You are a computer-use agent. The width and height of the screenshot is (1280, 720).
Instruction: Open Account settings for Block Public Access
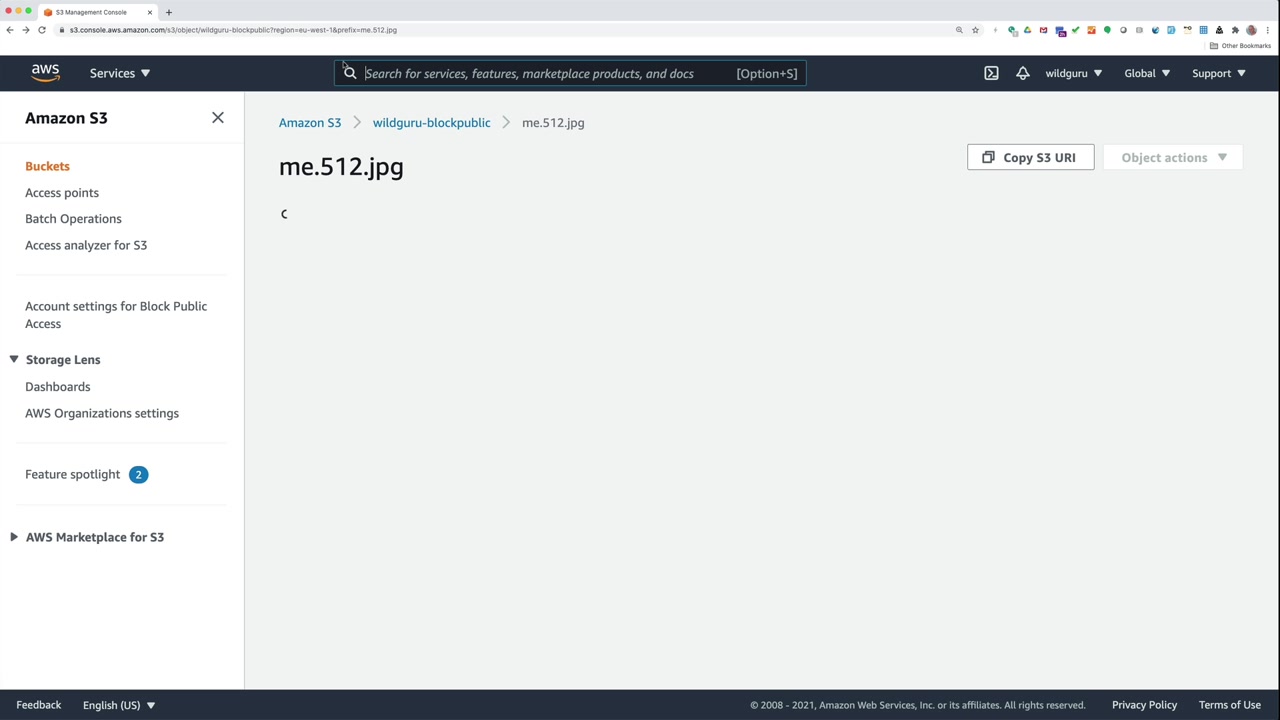[x=116, y=315]
